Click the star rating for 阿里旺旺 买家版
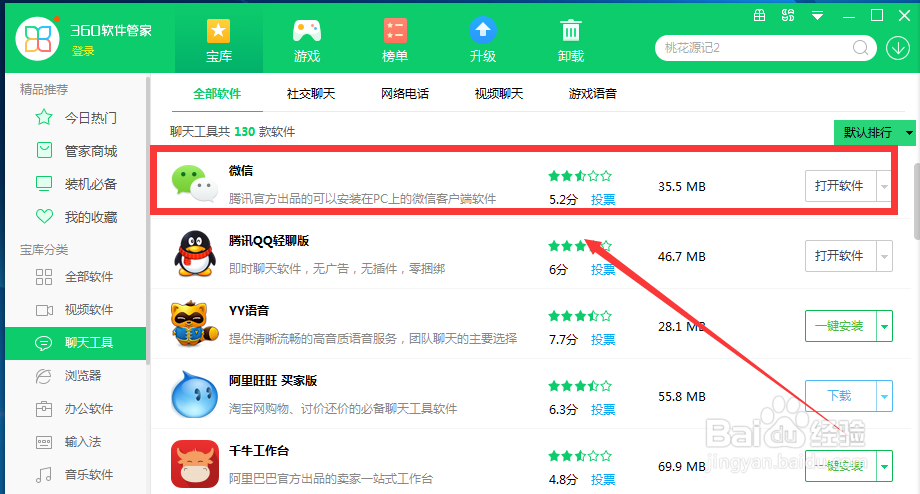 point(580,386)
